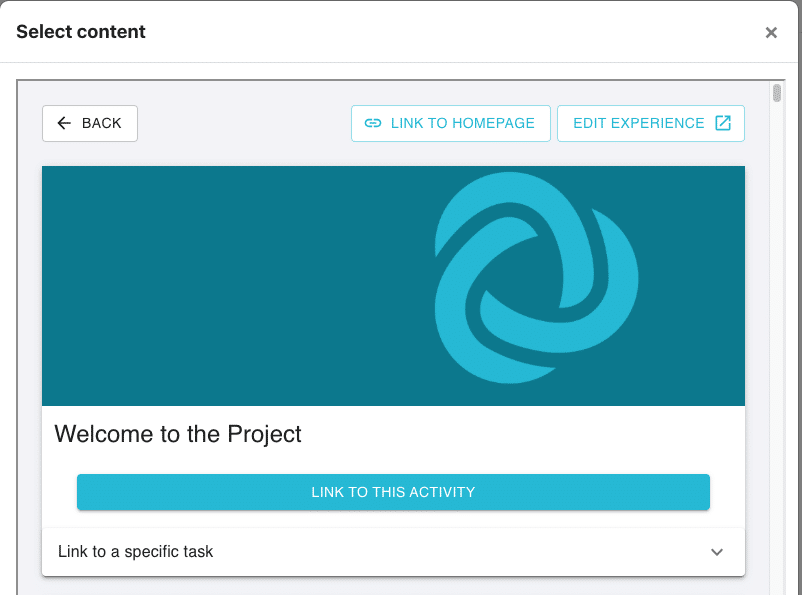Image resolution: width=802 pixels, height=595 pixels.
Task: Click the BACK text label
Action: click(x=102, y=123)
